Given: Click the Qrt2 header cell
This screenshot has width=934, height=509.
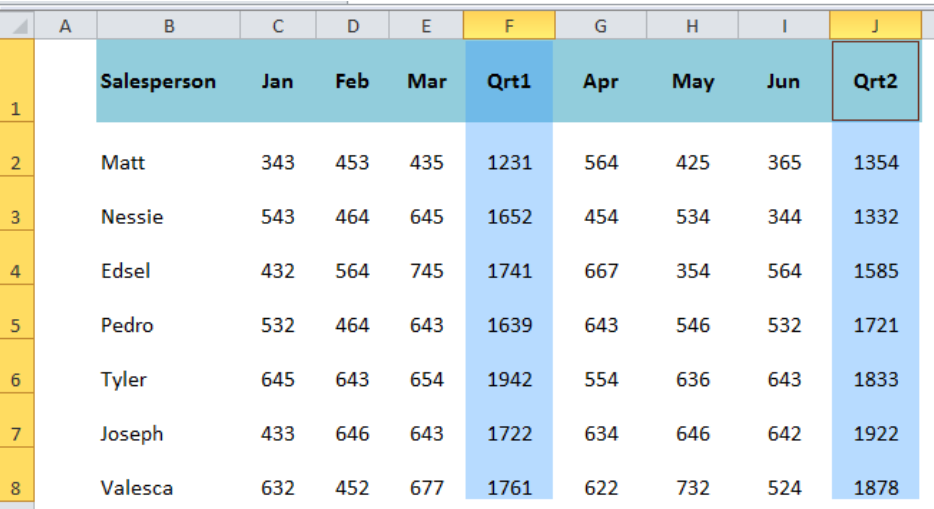Looking at the screenshot, I should (876, 81).
